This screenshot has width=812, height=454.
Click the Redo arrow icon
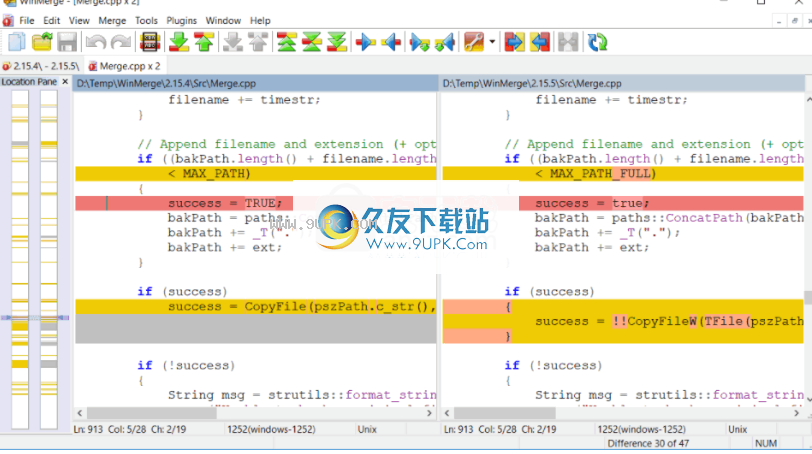click(121, 42)
